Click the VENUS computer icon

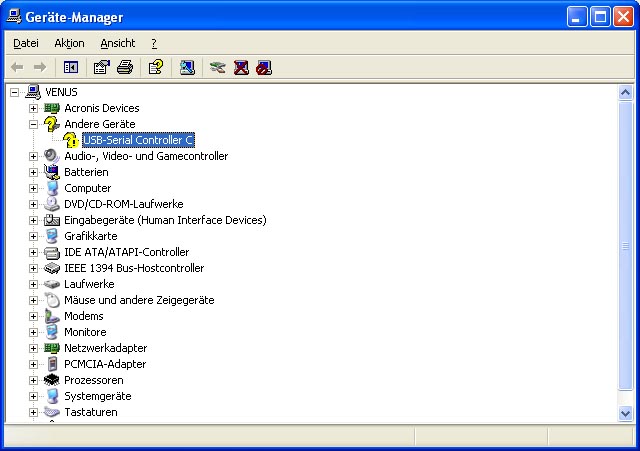33,92
